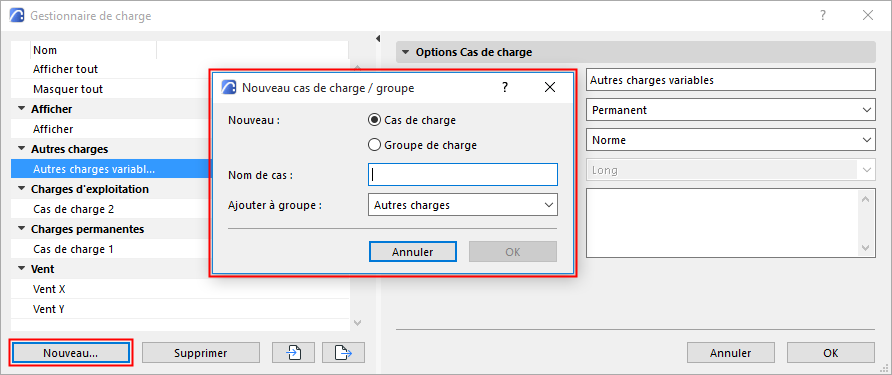The width and height of the screenshot is (892, 375).
Task: Click the description area scroll up arrow
Action: [x=866, y=199]
